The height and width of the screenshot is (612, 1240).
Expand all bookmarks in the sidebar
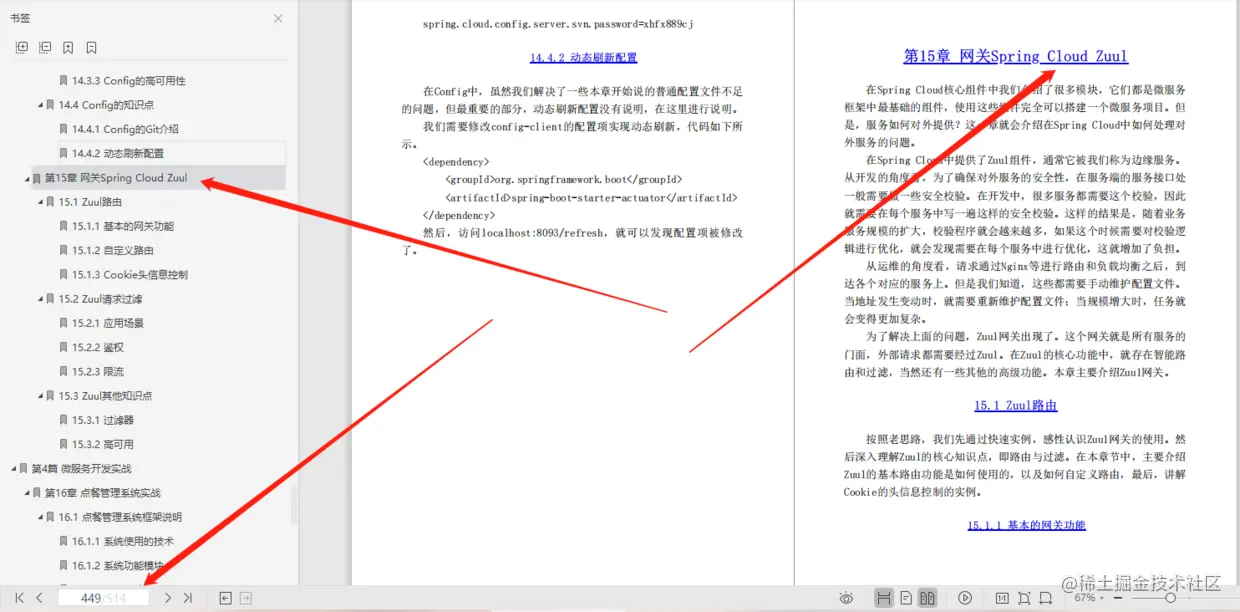point(22,47)
